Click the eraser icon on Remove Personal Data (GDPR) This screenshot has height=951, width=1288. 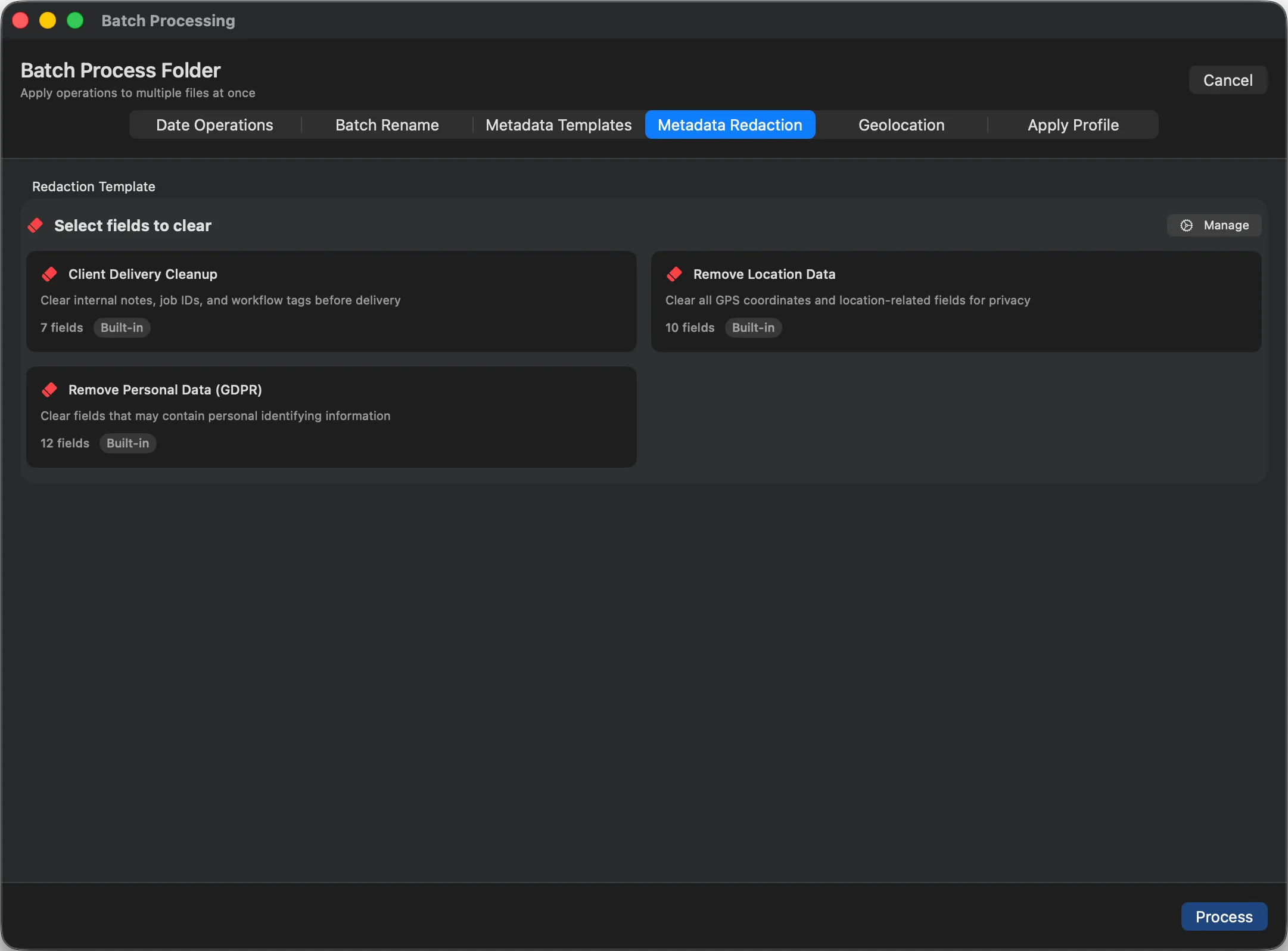click(49, 390)
